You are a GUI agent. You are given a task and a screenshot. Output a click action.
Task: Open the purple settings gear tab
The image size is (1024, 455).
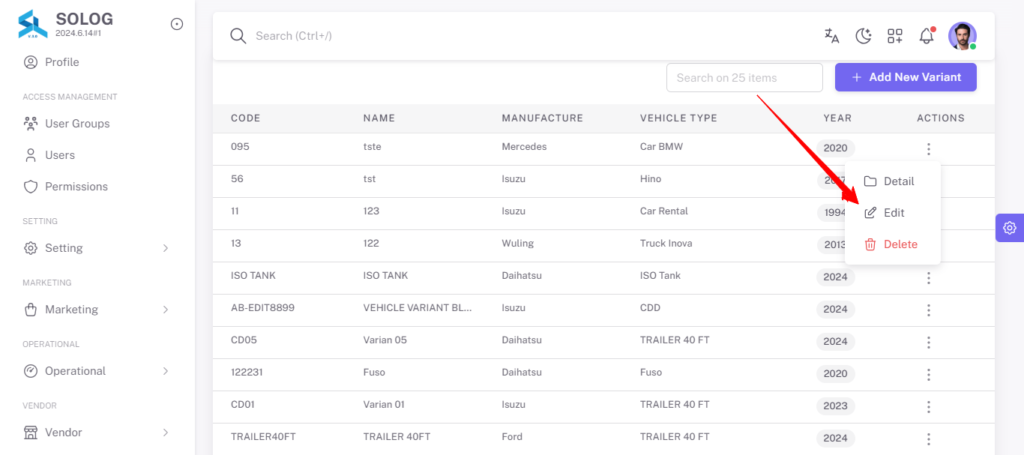(x=1010, y=228)
